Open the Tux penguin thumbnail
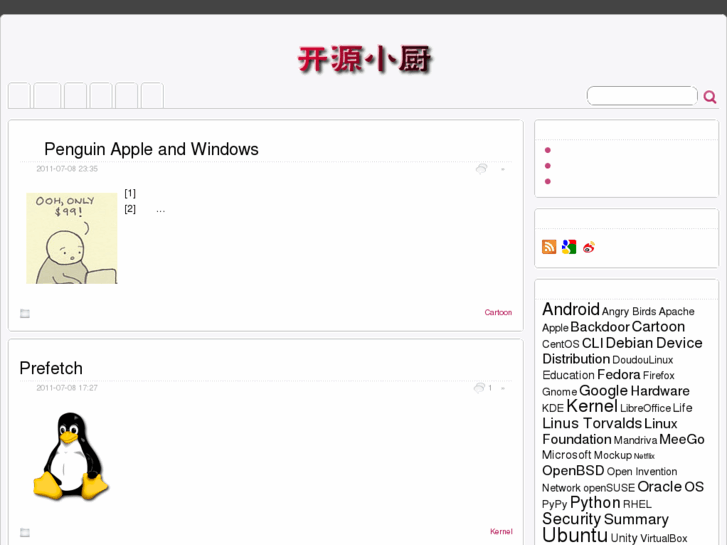 tap(71, 456)
